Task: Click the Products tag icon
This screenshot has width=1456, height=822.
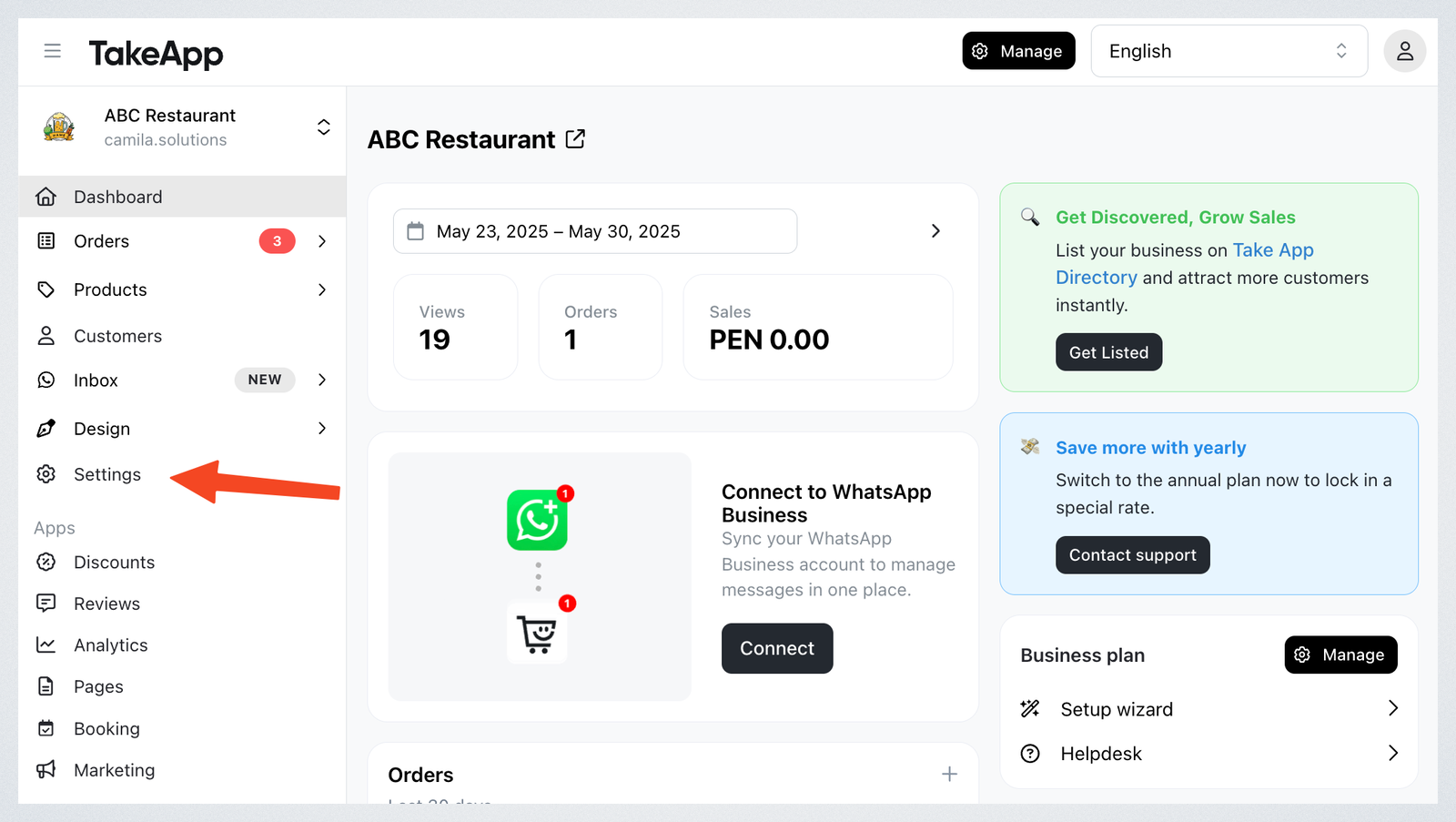Action: click(46, 289)
